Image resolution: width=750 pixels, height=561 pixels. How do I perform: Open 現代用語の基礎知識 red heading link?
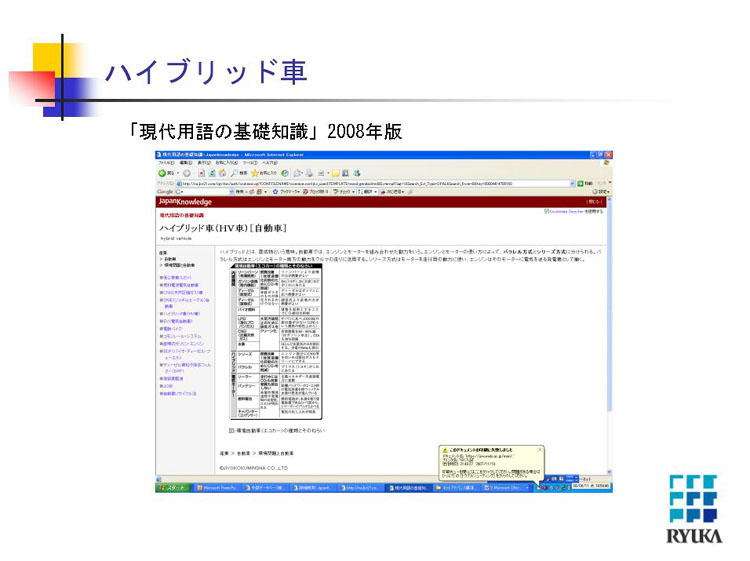182,215
